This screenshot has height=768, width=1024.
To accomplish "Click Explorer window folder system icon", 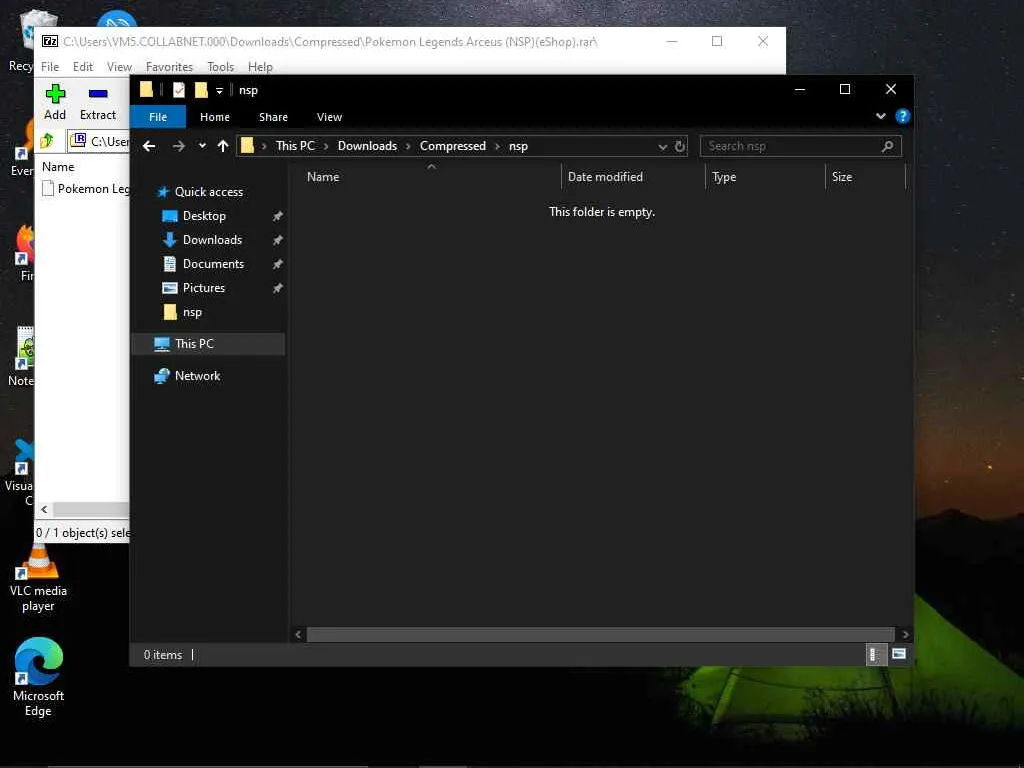I will (146, 89).
